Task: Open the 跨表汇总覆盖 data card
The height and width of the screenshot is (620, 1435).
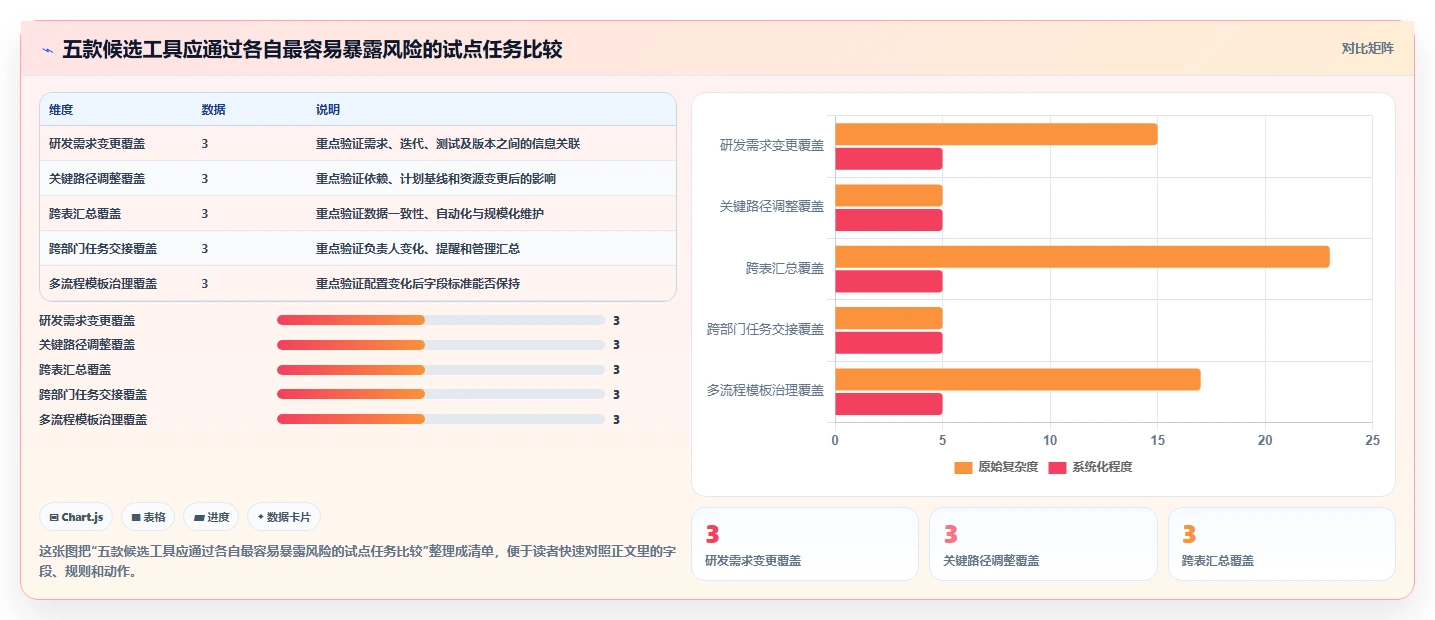Action: click(x=1281, y=544)
